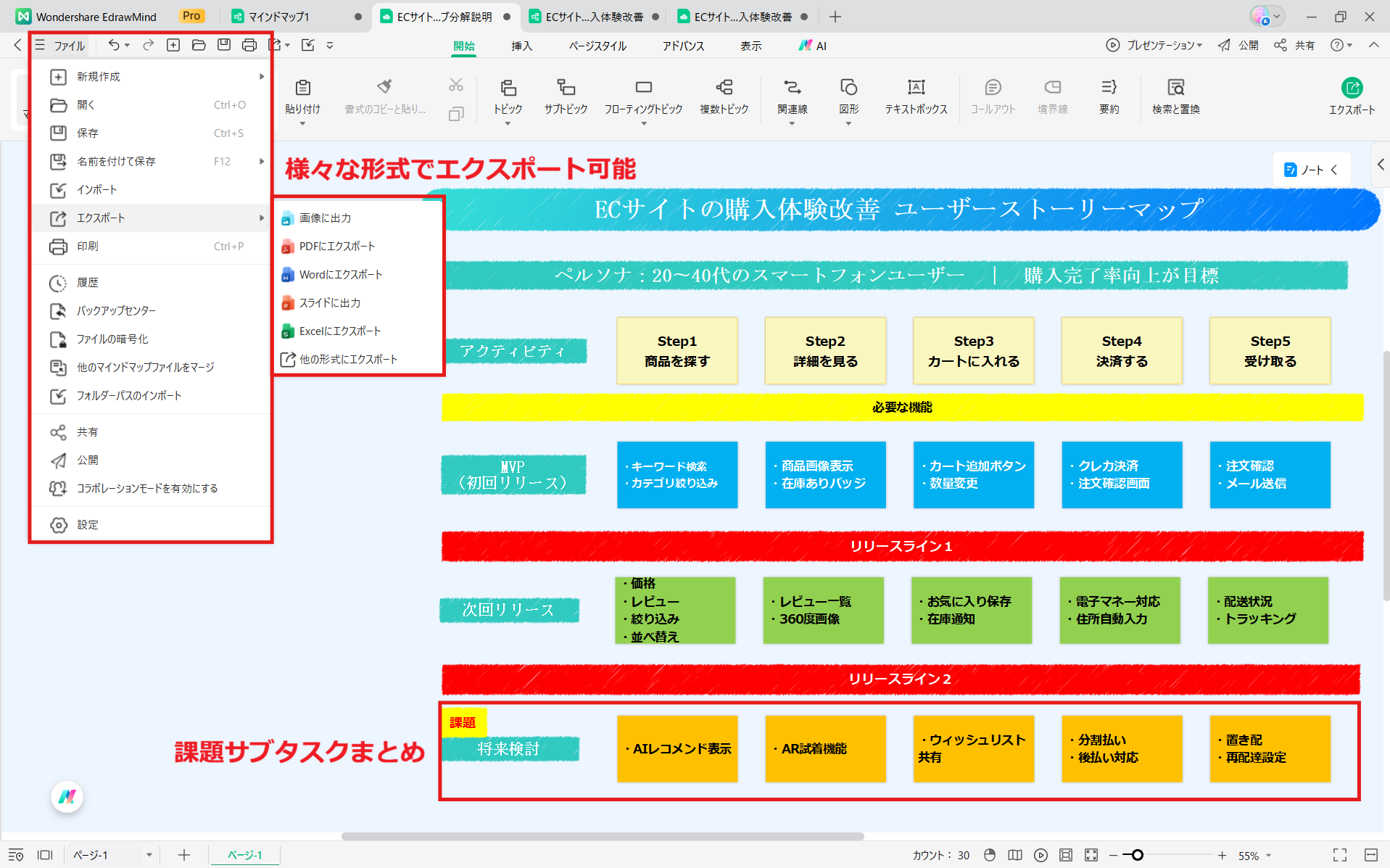Toggle the panel layout icon at bottom right
The image size is (1390, 868).
pyautogui.click(x=1370, y=855)
